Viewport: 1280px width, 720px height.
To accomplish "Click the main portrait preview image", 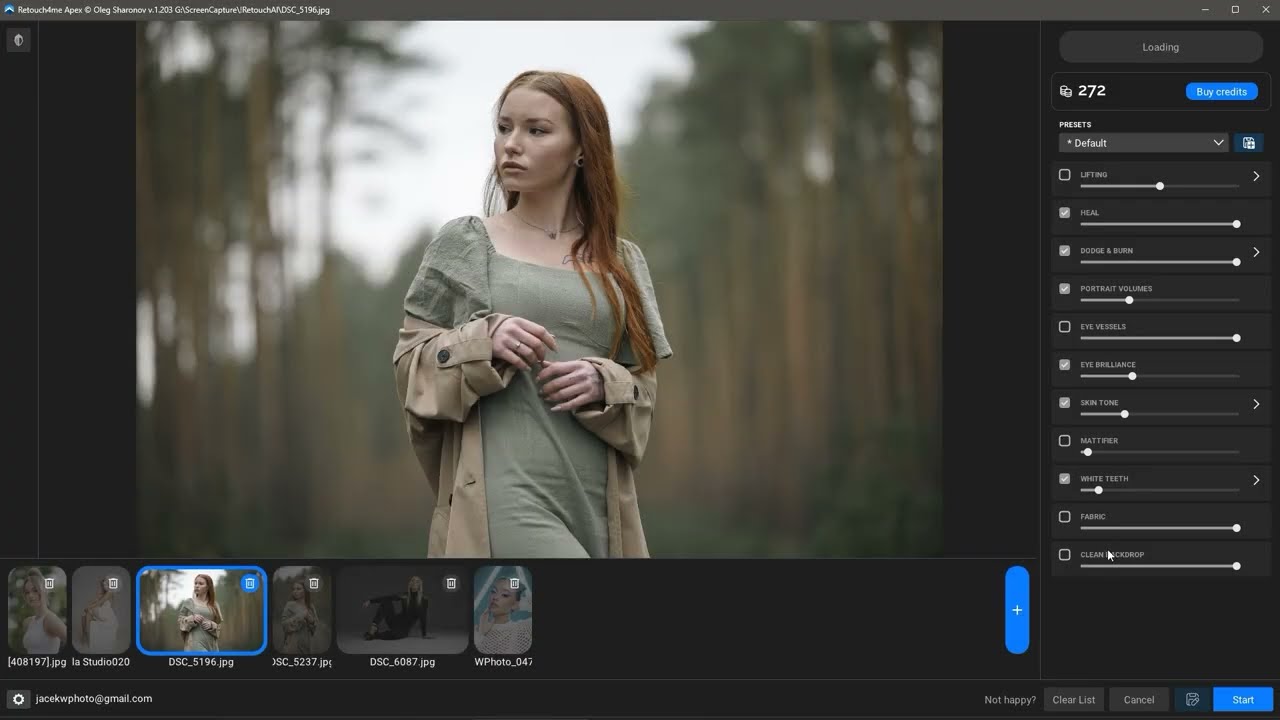I will click(539, 290).
